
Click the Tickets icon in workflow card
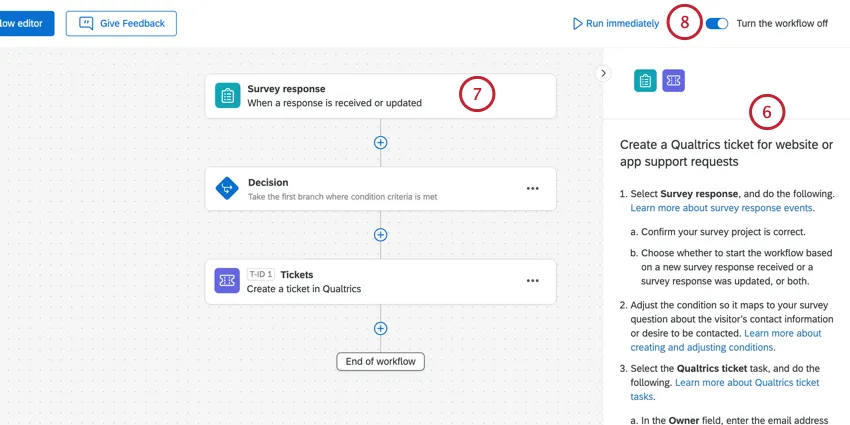[x=227, y=281]
